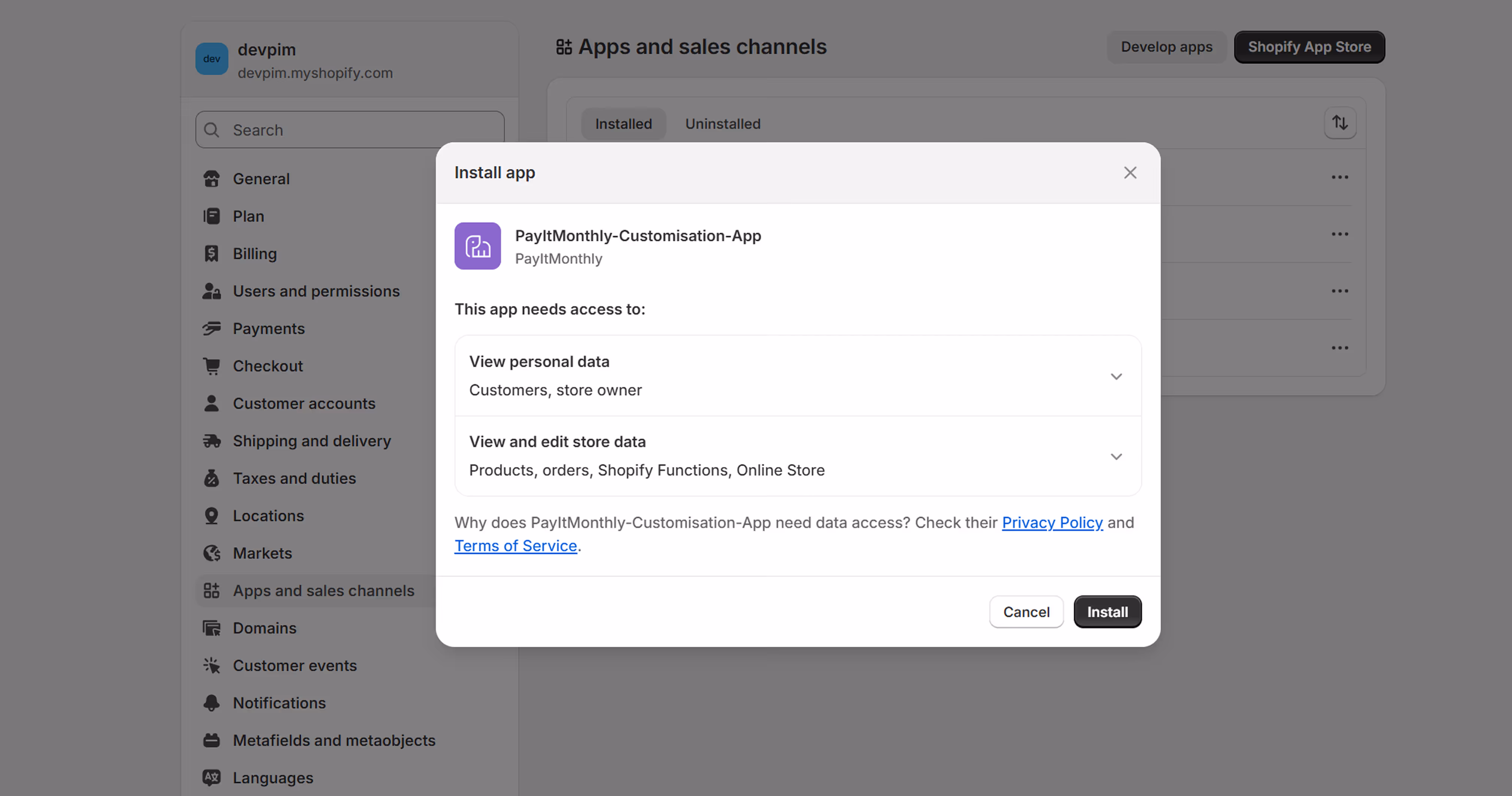Image resolution: width=1512 pixels, height=796 pixels.
Task: Select the Installed tab
Action: coord(623,124)
